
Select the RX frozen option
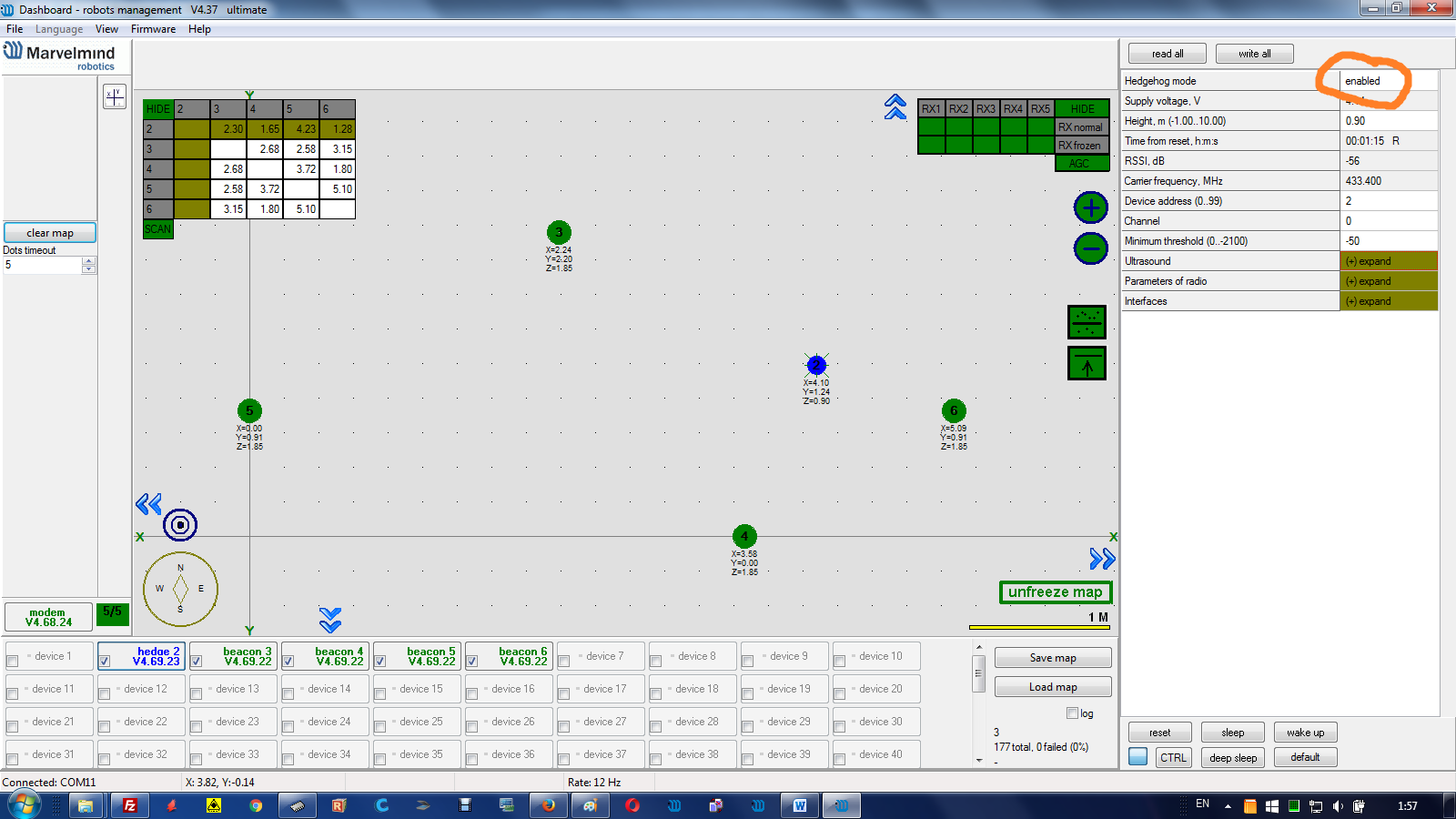pyautogui.click(x=1082, y=146)
